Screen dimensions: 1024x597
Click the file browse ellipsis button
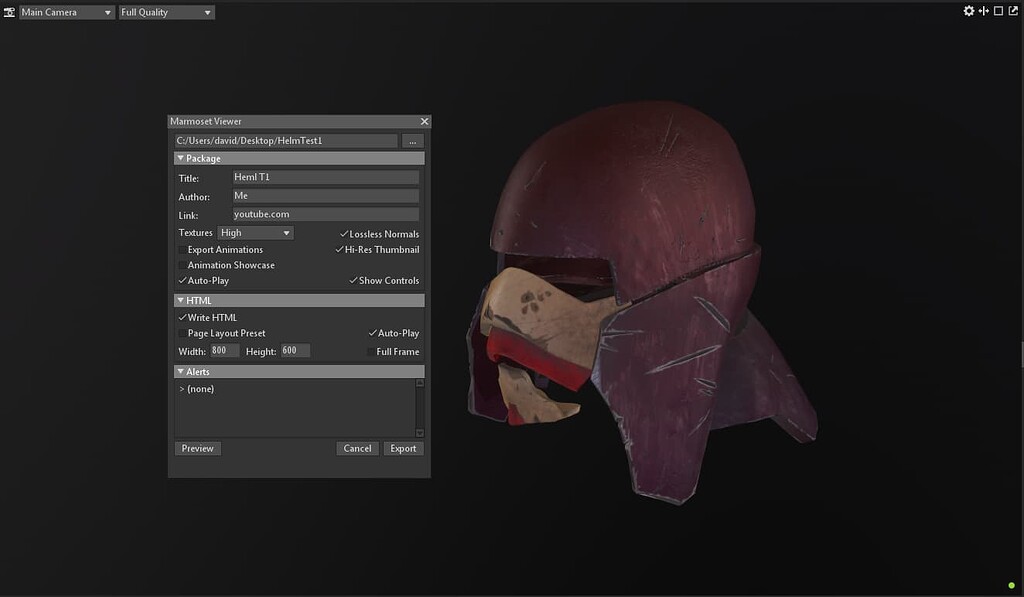pyautogui.click(x=412, y=140)
